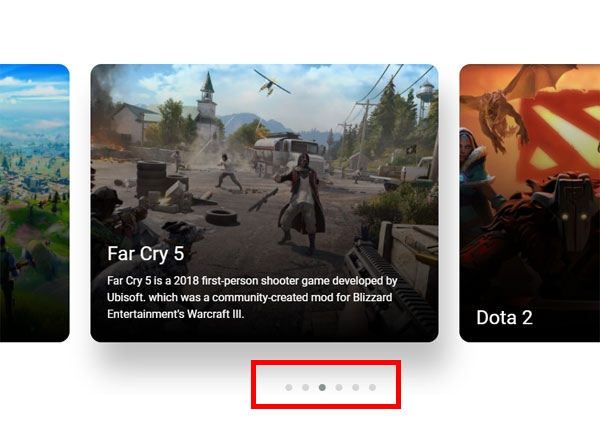
Task: Jump to the fourth pagination dot
Action: (339, 388)
